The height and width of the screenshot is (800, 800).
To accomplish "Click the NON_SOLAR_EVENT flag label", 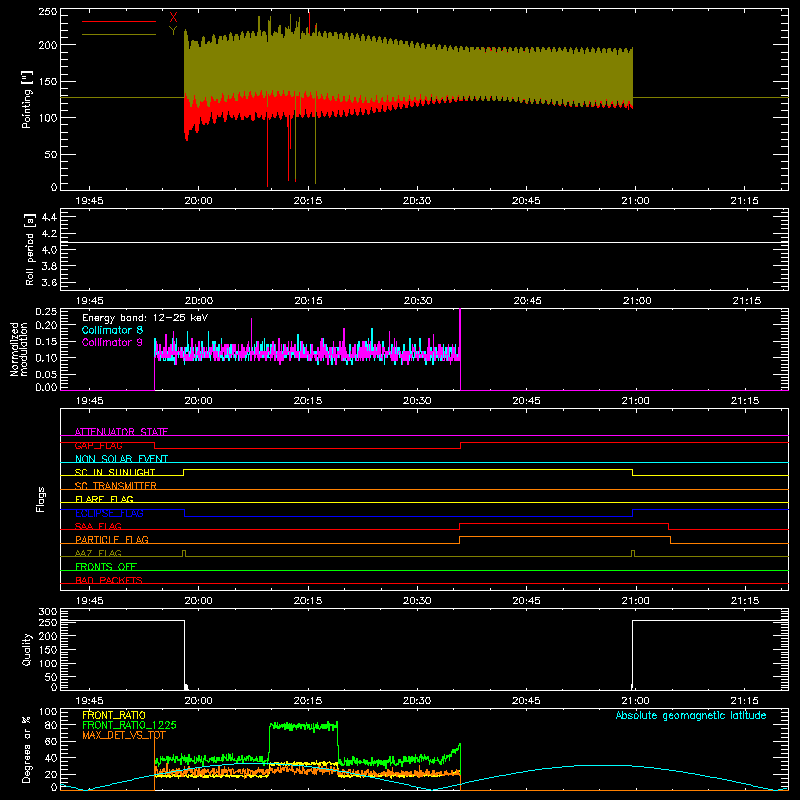I will click(x=121, y=459).
